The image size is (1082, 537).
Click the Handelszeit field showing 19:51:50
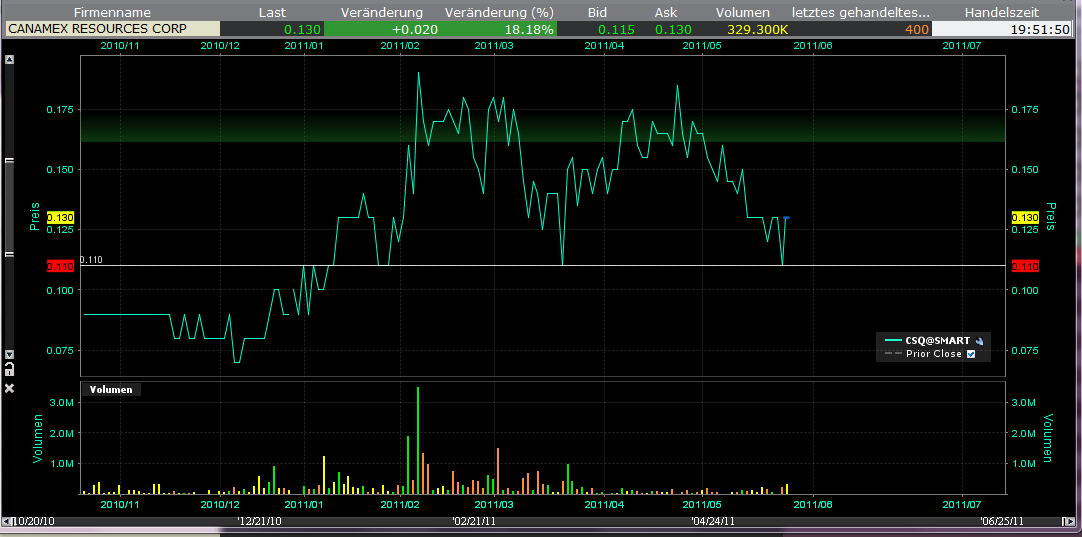tap(1004, 29)
